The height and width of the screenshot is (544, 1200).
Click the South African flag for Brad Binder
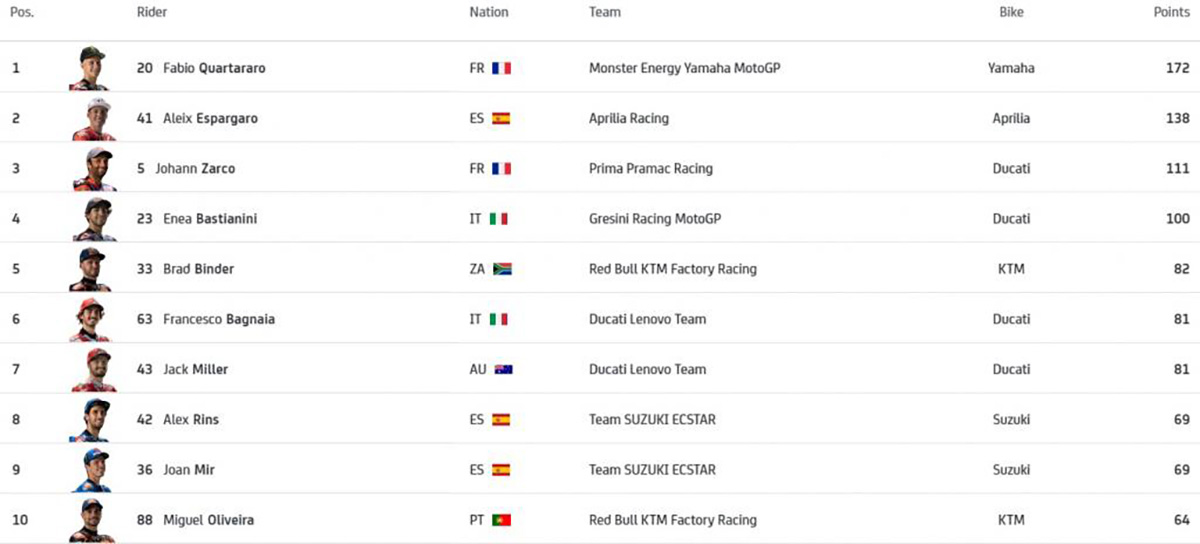(x=502, y=269)
